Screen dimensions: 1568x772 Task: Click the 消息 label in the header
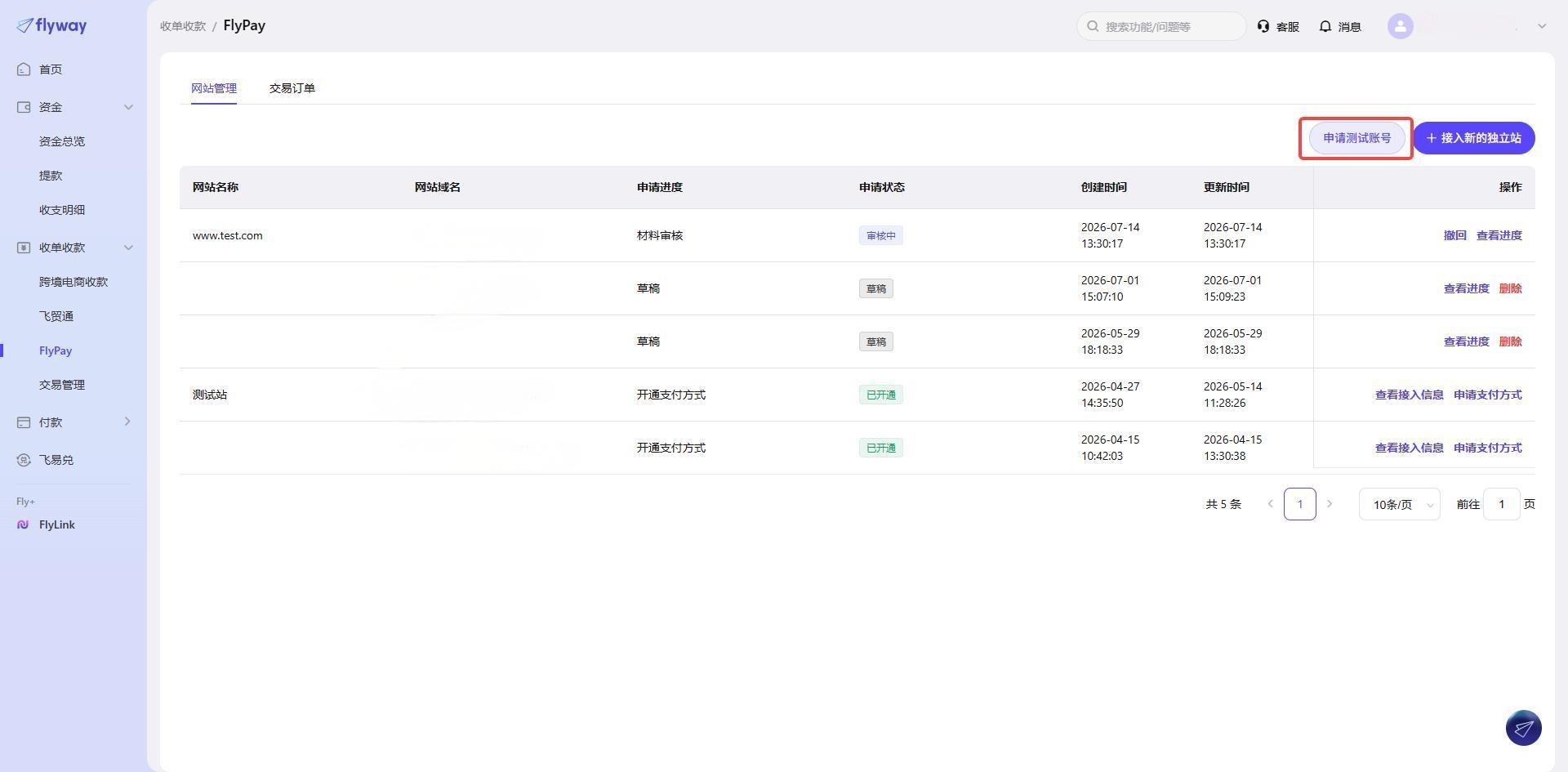(1350, 27)
